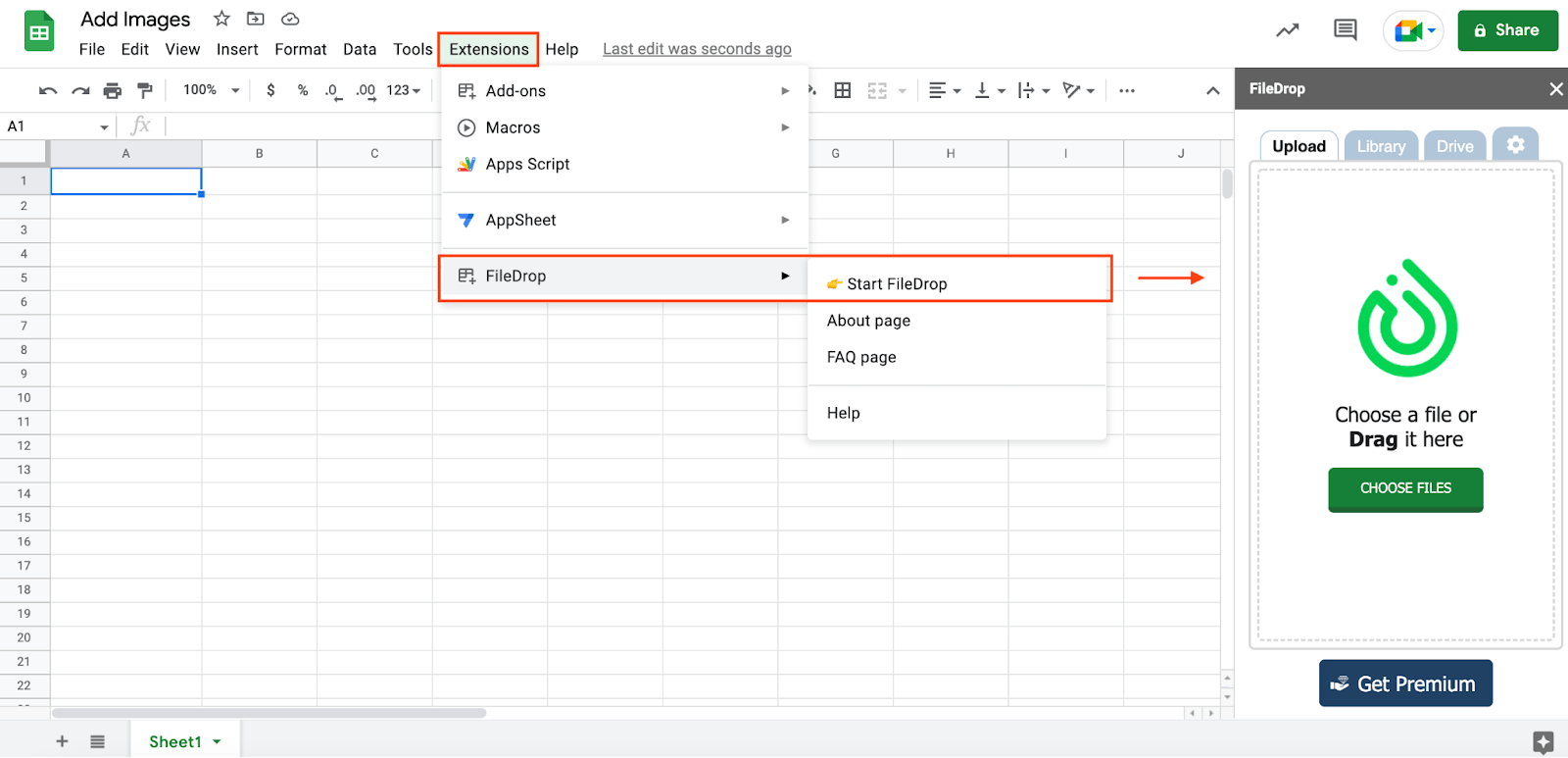Viewport: 1568px width, 758px height.
Task: Open the Data menu
Action: (x=360, y=49)
